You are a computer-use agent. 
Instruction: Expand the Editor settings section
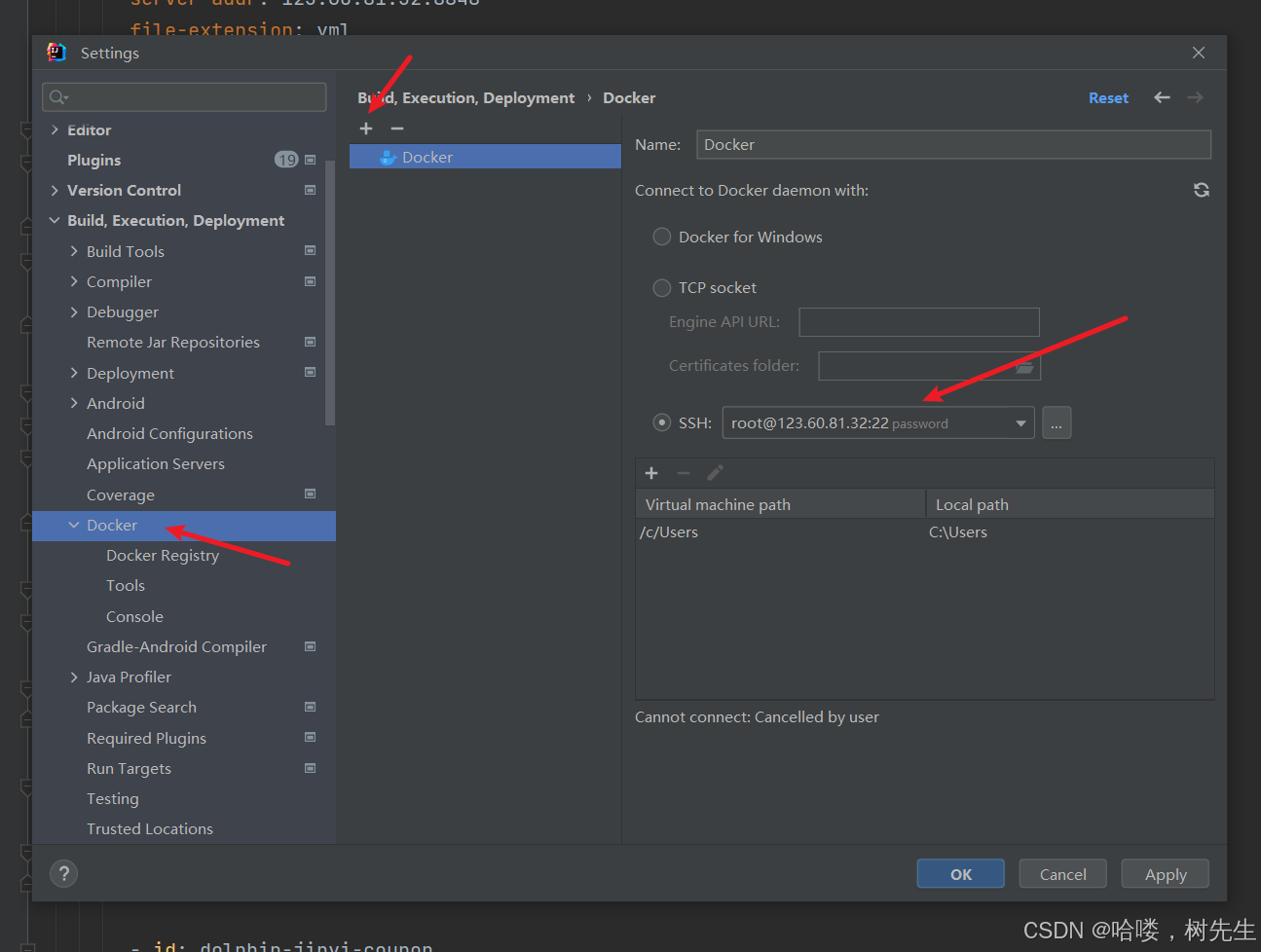pyautogui.click(x=55, y=129)
